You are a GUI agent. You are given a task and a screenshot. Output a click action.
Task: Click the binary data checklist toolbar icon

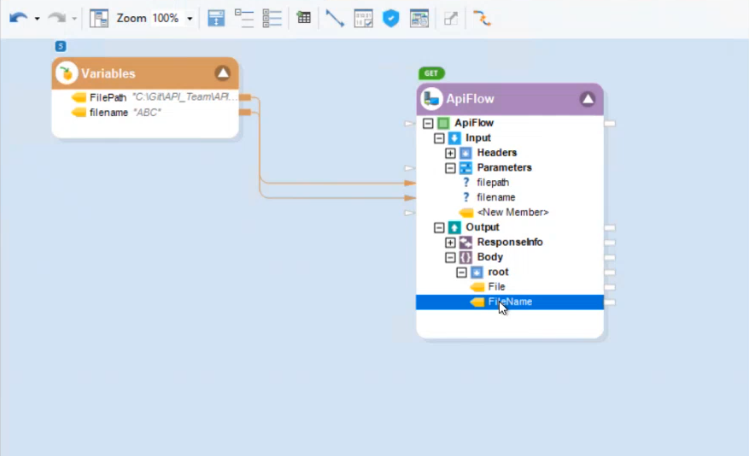(x=364, y=18)
